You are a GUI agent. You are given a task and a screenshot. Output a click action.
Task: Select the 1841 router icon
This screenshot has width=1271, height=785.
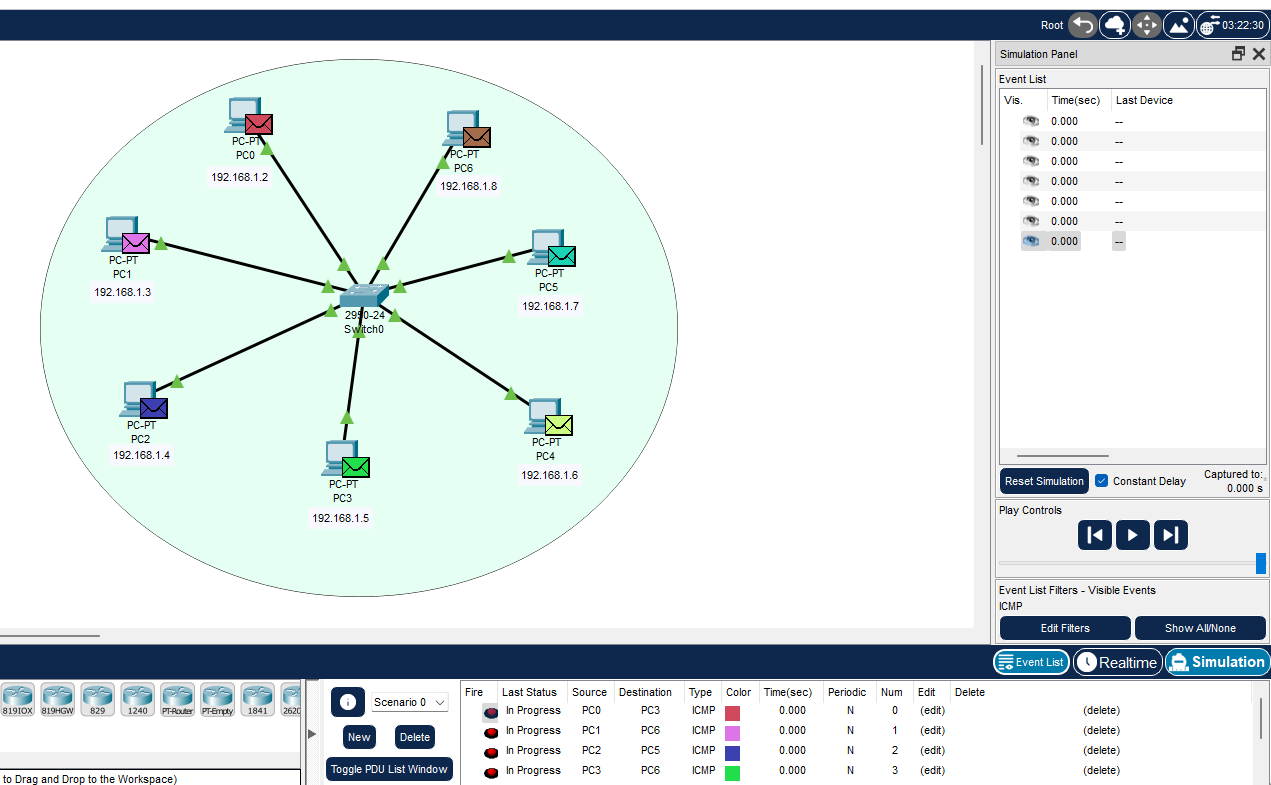[257, 699]
